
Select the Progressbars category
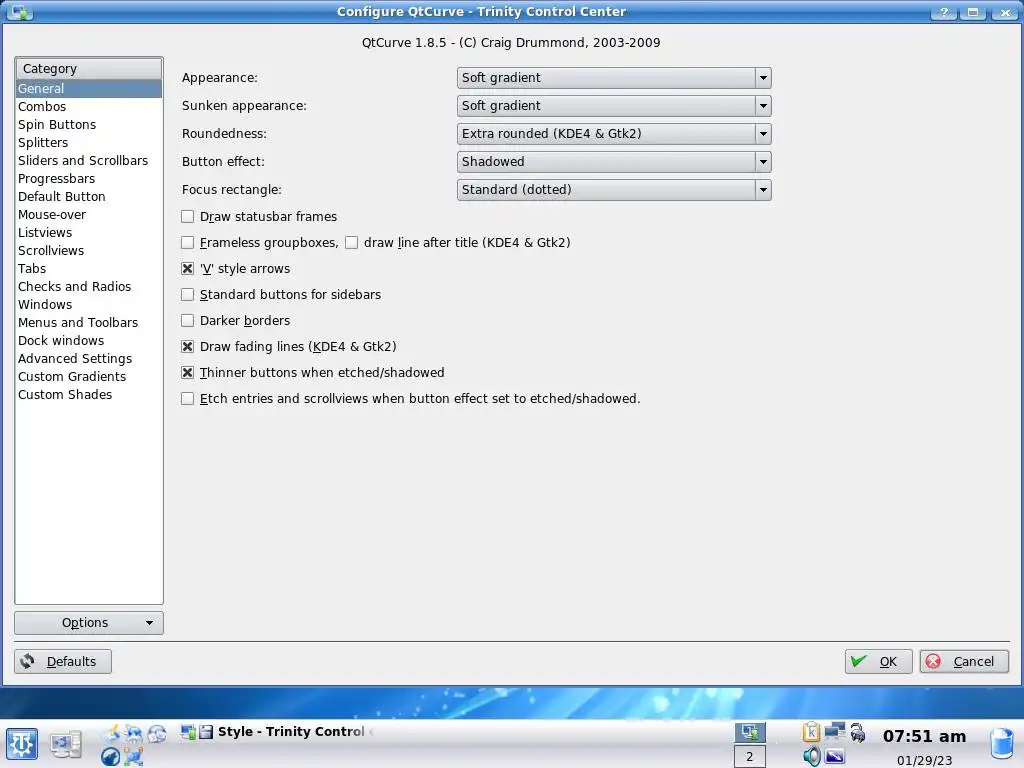(89, 178)
